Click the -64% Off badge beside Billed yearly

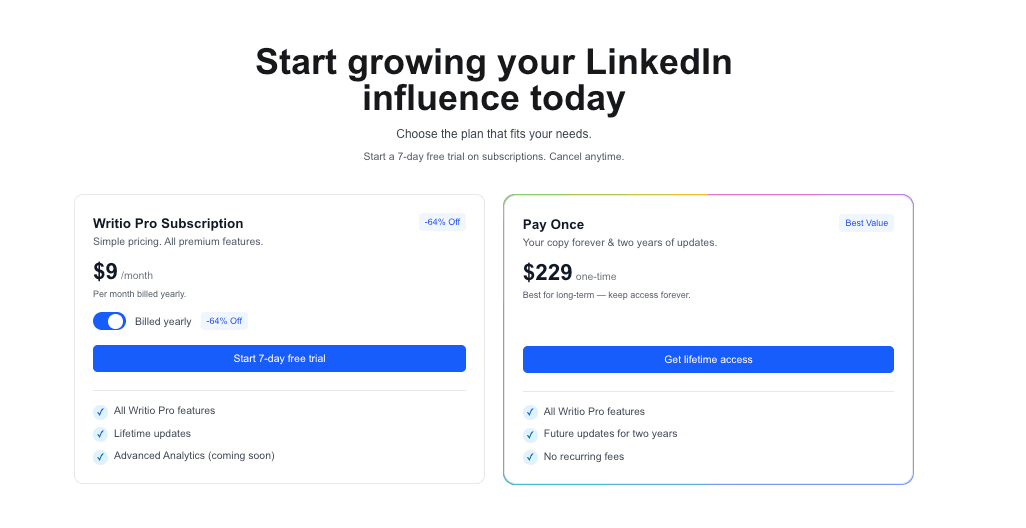click(224, 321)
